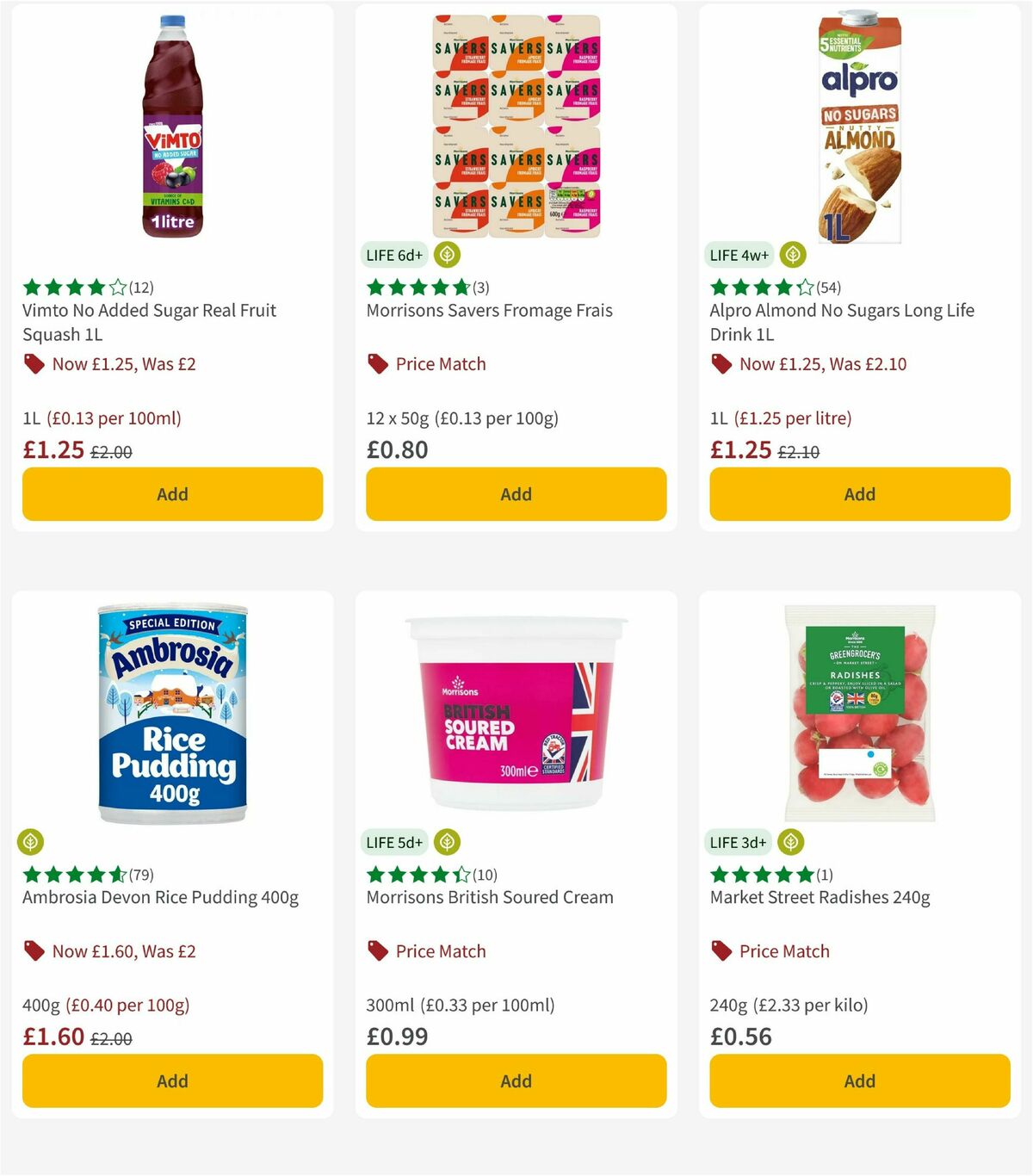Viewport: 1033px width, 1176px height.
Task: Click the LIFE 6d+ freshness badge
Action: 396,255
